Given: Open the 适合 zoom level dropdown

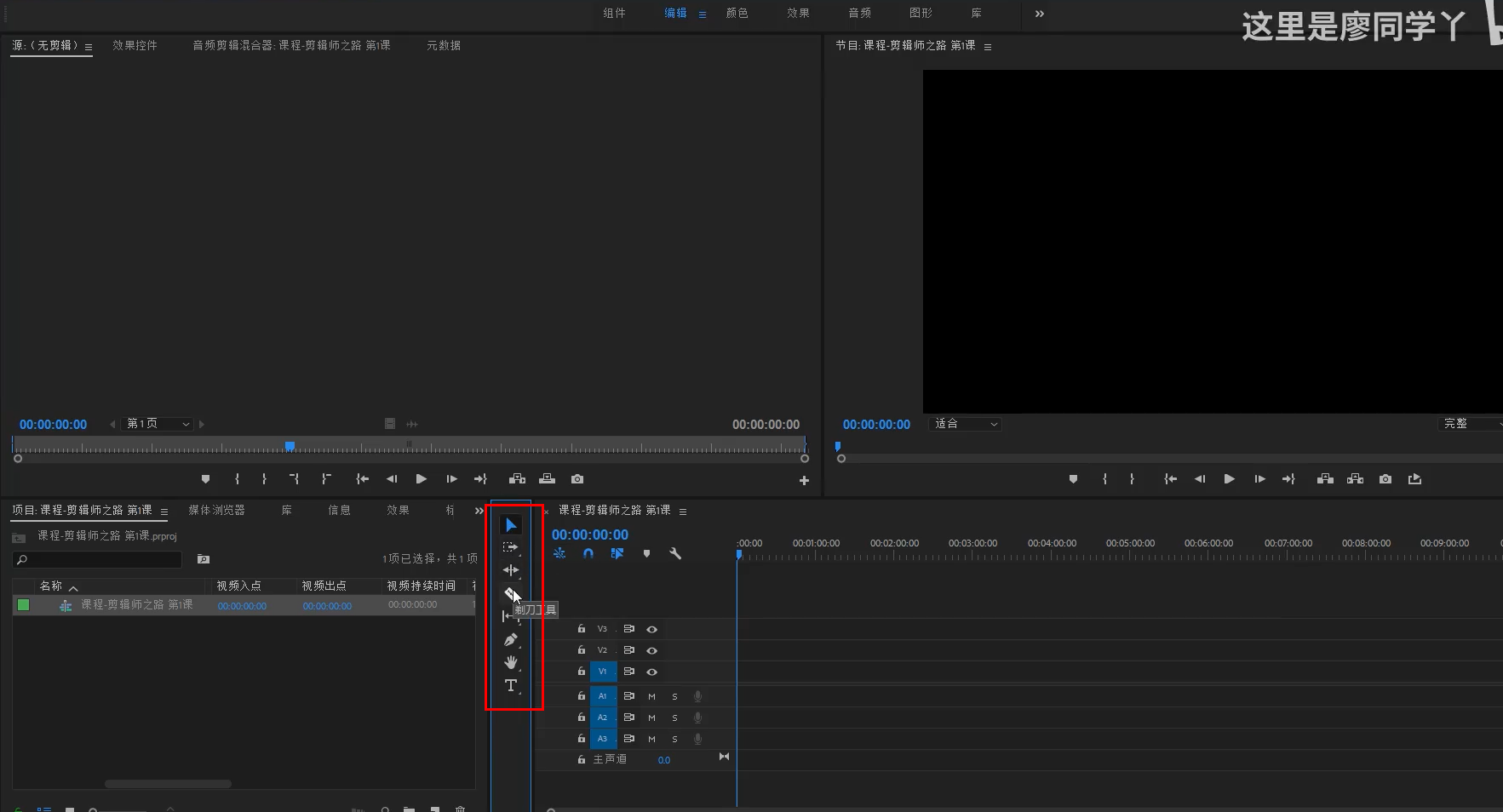Looking at the screenshot, I should pos(965,424).
